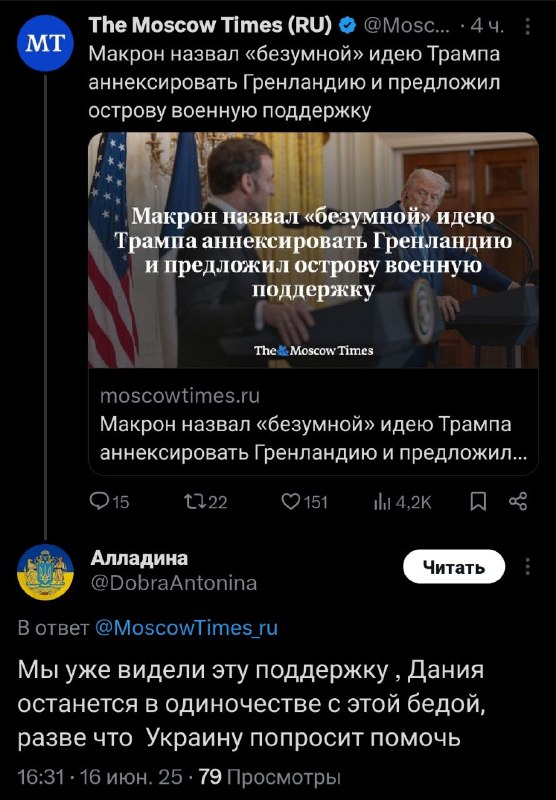Open Алладина's Ukrainian emblem avatar
The height and width of the screenshot is (800, 556).
click(45, 572)
